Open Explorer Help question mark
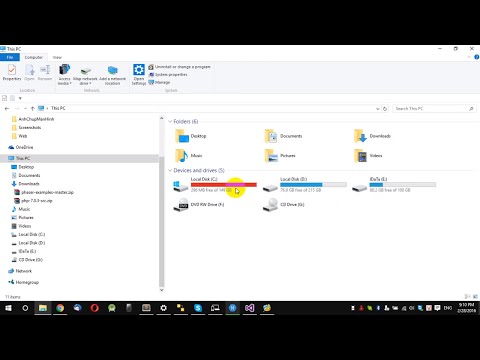The height and width of the screenshot is (360, 480). click(x=476, y=57)
